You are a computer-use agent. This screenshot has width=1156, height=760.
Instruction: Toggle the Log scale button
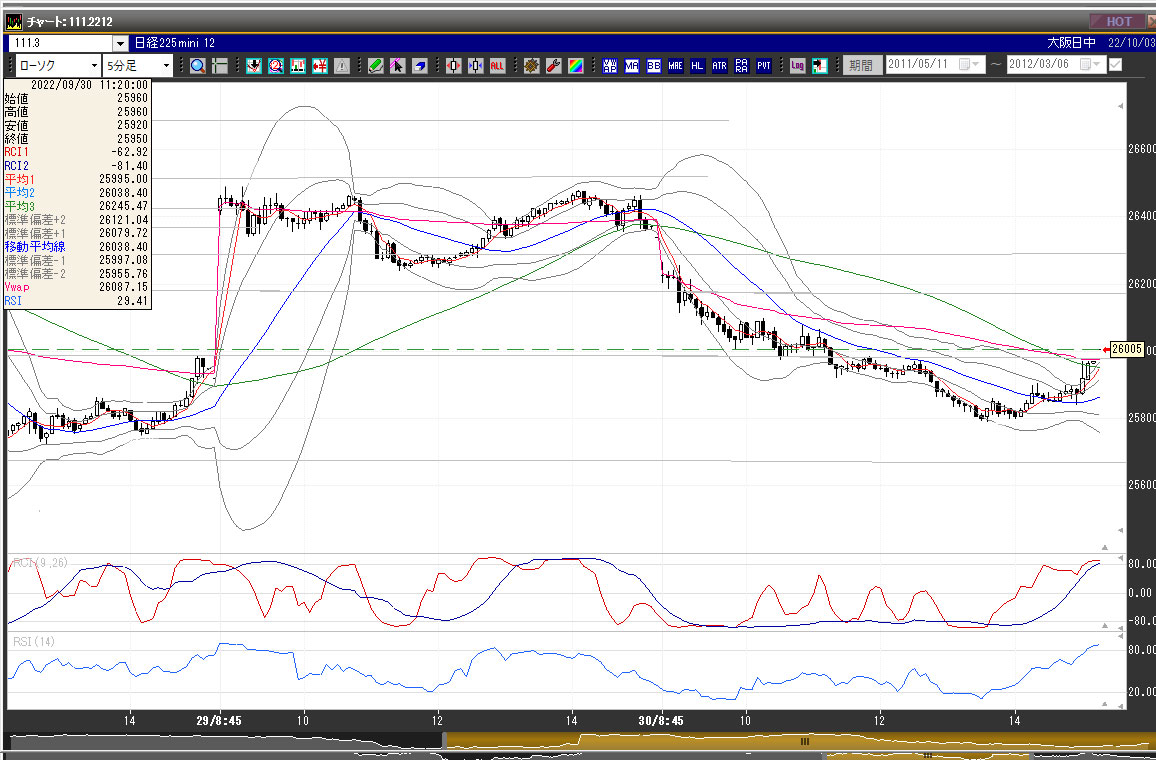pyautogui.click(x=797, y=66)
